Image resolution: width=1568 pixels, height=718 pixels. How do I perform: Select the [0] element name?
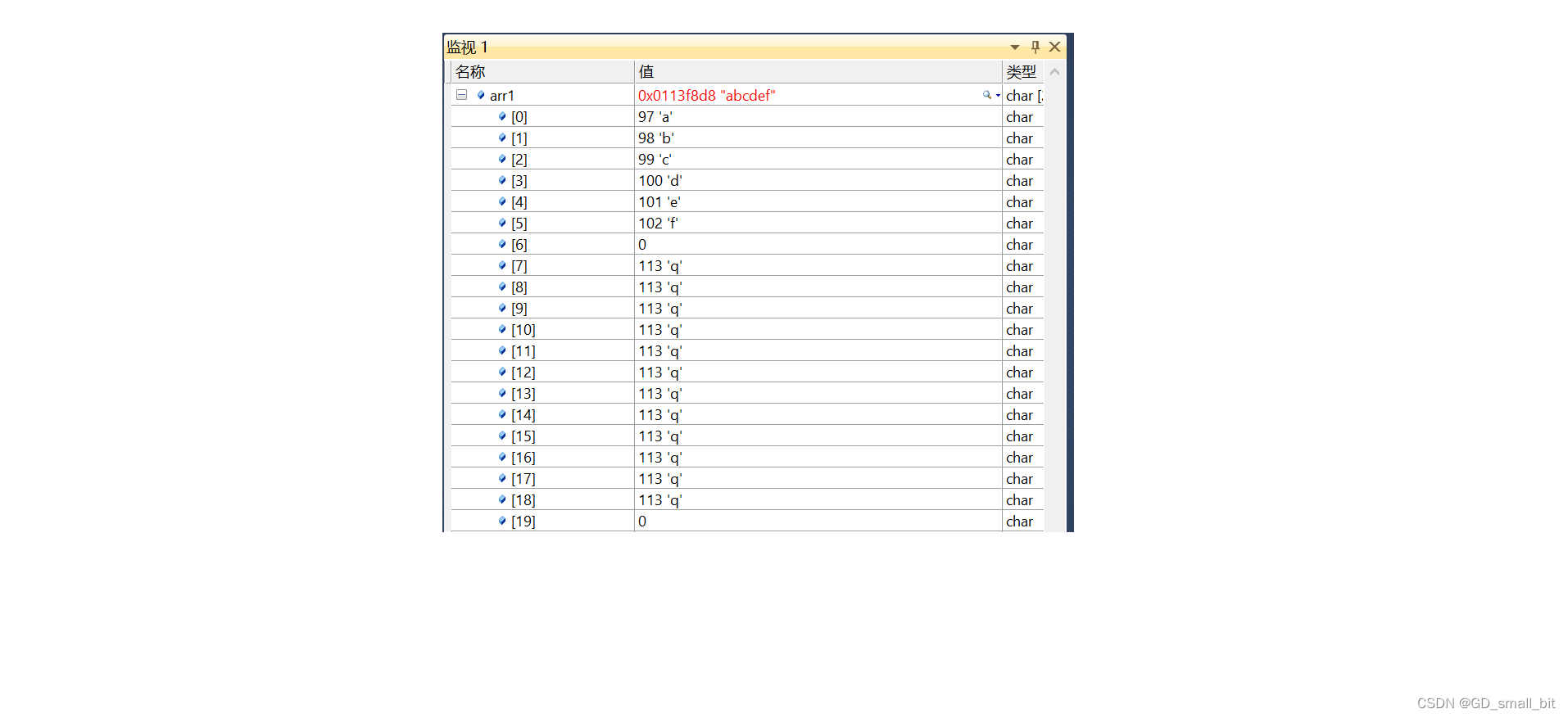tap(519, 117)
